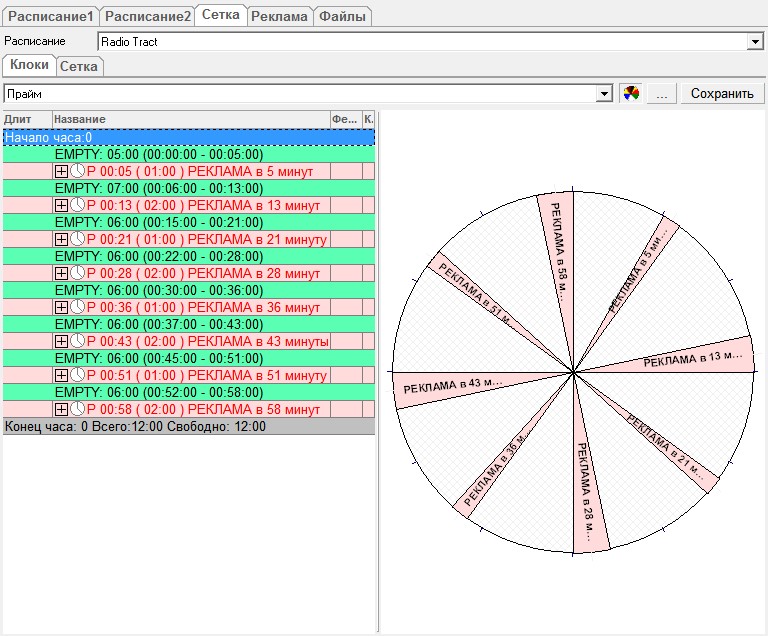This screenshot has height=636, width=768.
Task: Expand the РЕКЛАМА в 36 минут block
Action: pyautogui.click(x=61, y=307)
